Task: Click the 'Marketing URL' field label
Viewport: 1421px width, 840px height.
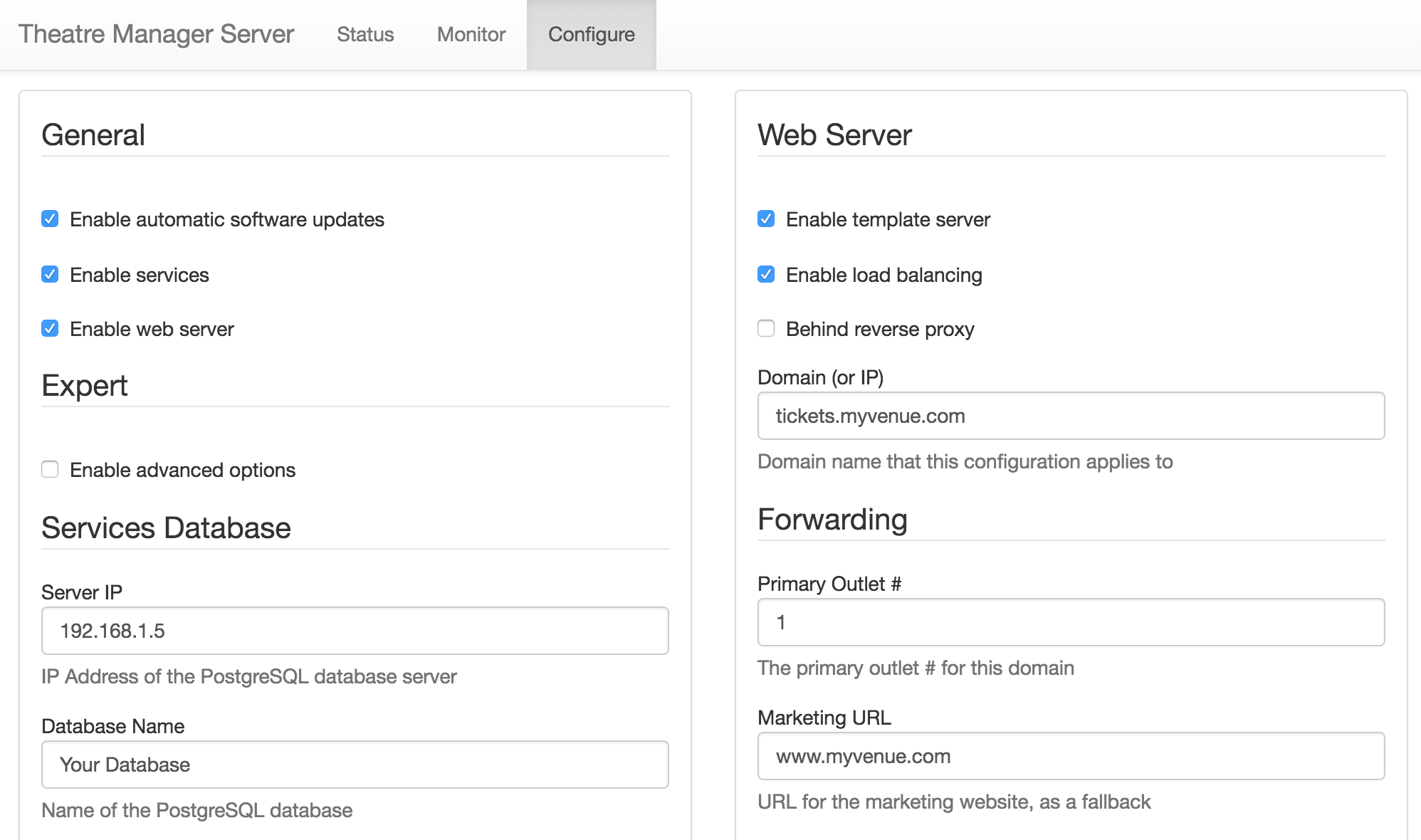Action: [x=824, y=718]
